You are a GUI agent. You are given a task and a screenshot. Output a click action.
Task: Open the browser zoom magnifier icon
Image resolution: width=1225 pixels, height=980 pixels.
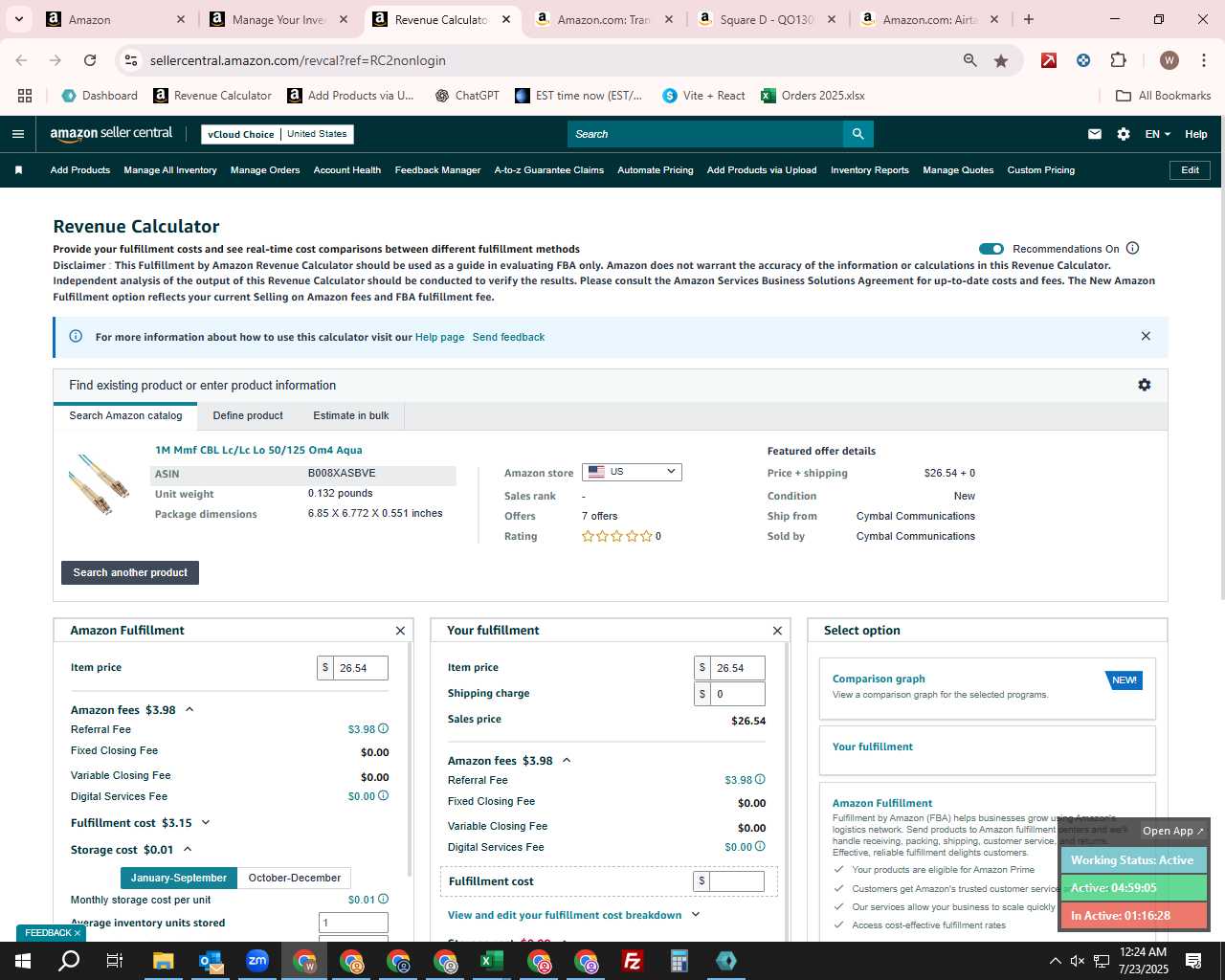coord(970,60)
